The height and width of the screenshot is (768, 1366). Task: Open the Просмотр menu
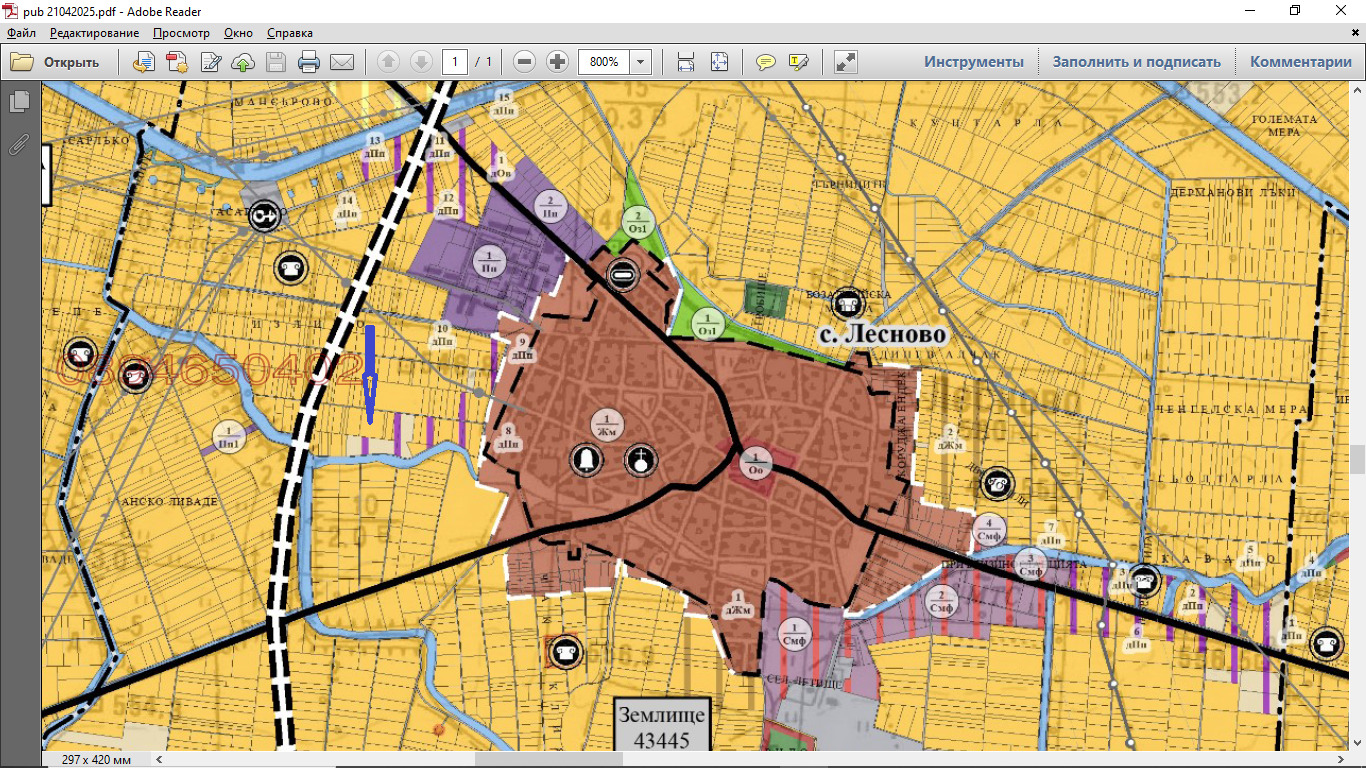click(x=181, y=33)
